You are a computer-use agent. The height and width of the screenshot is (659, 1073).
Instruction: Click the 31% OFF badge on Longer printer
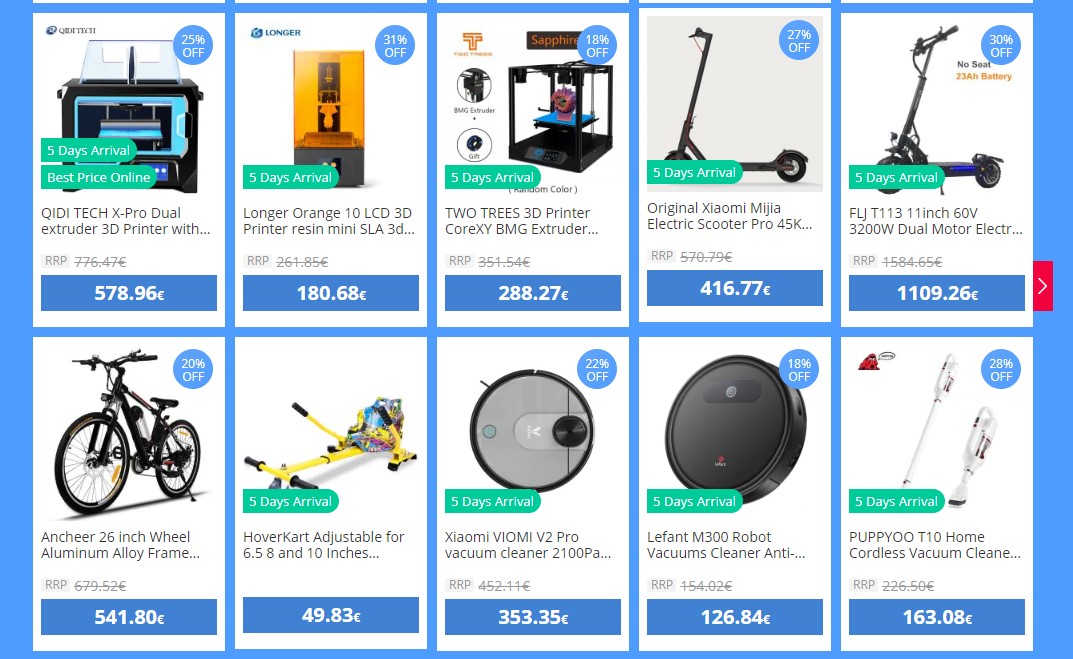click(x=395, y=46)
